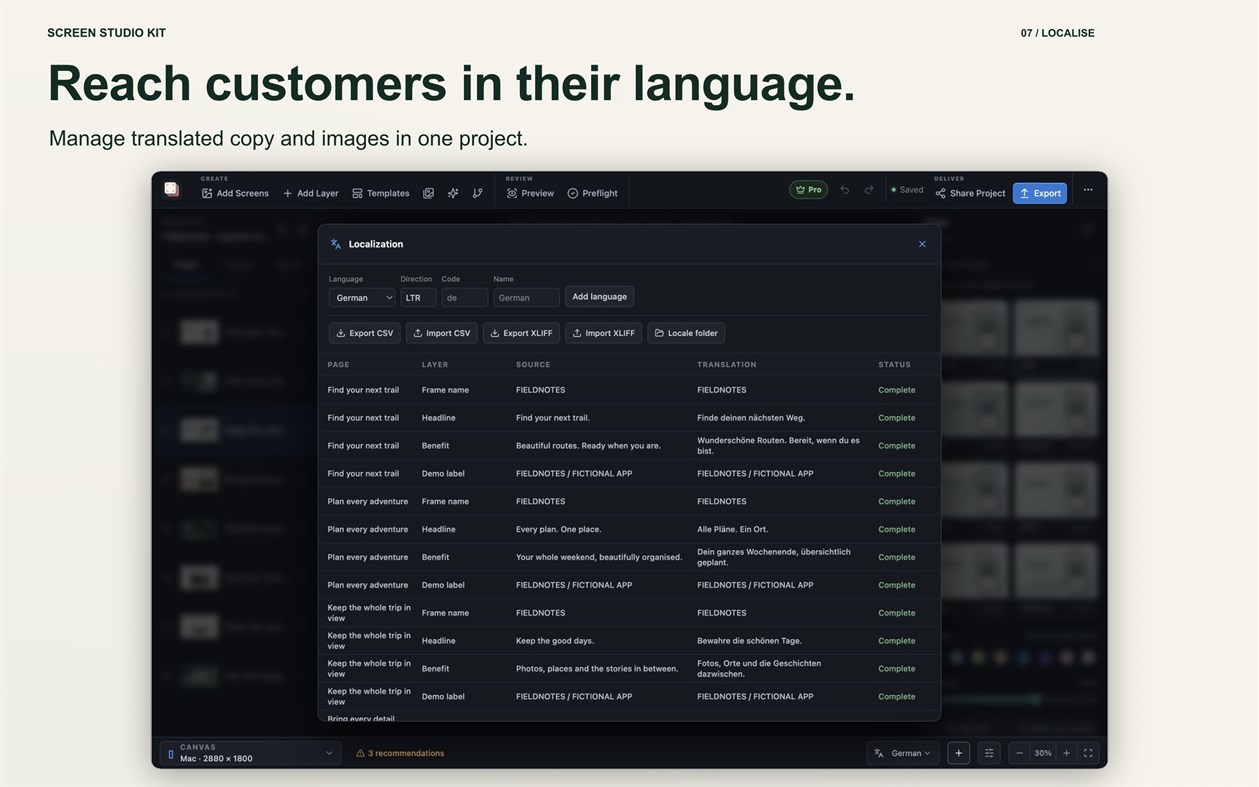
Task: Open the German language selector in bottom bar
Action: point(902,753)
